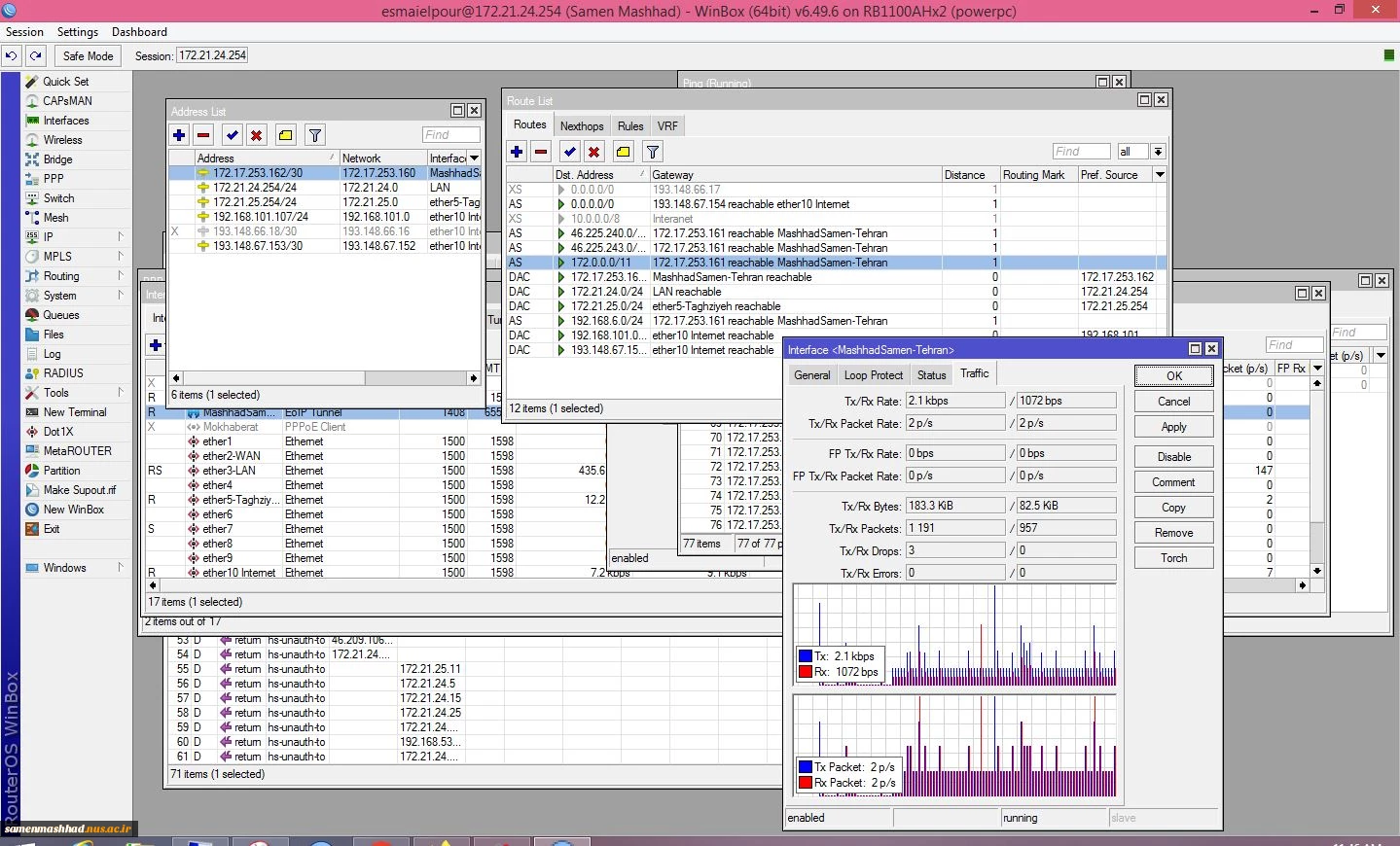Click the Undo arrow in the top toolbar

[12, 55]
